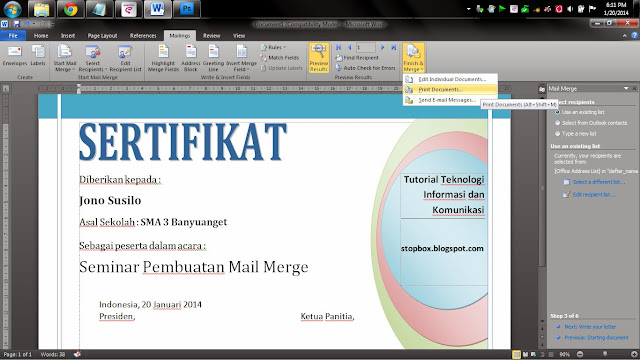Go to Next: Write your letter
Image resolution: width=640 pixels, height=360 pixels.
590,327
